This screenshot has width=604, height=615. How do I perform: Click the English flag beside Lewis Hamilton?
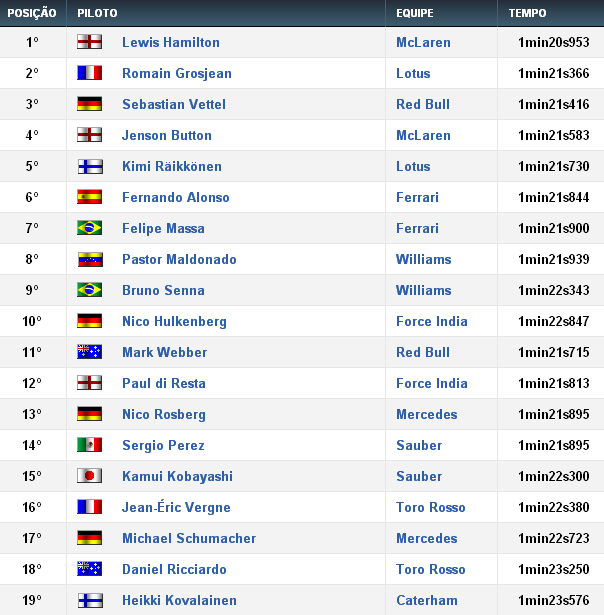click(x=89, y=42)
